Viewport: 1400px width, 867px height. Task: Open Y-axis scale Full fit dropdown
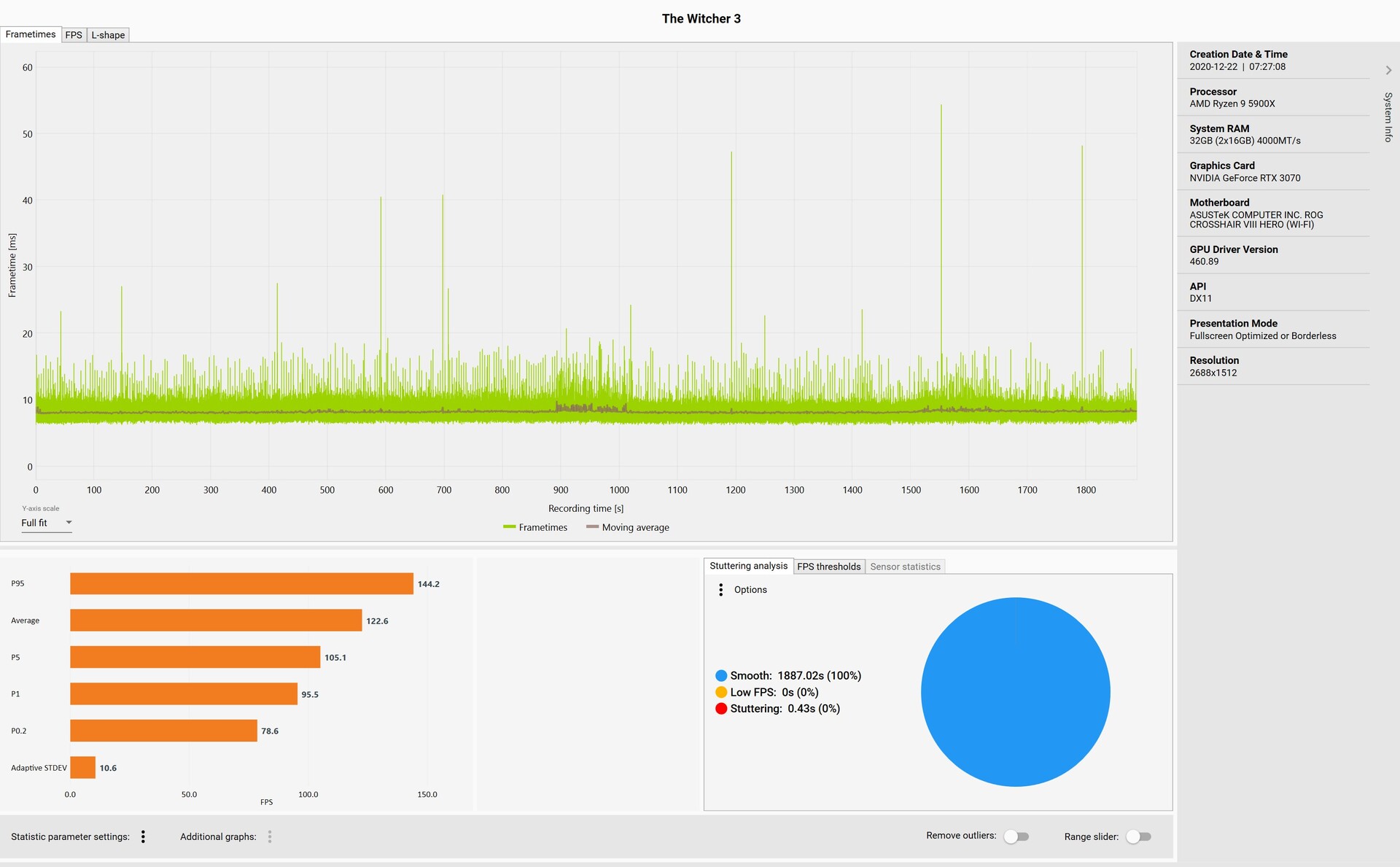click(46, 523)
